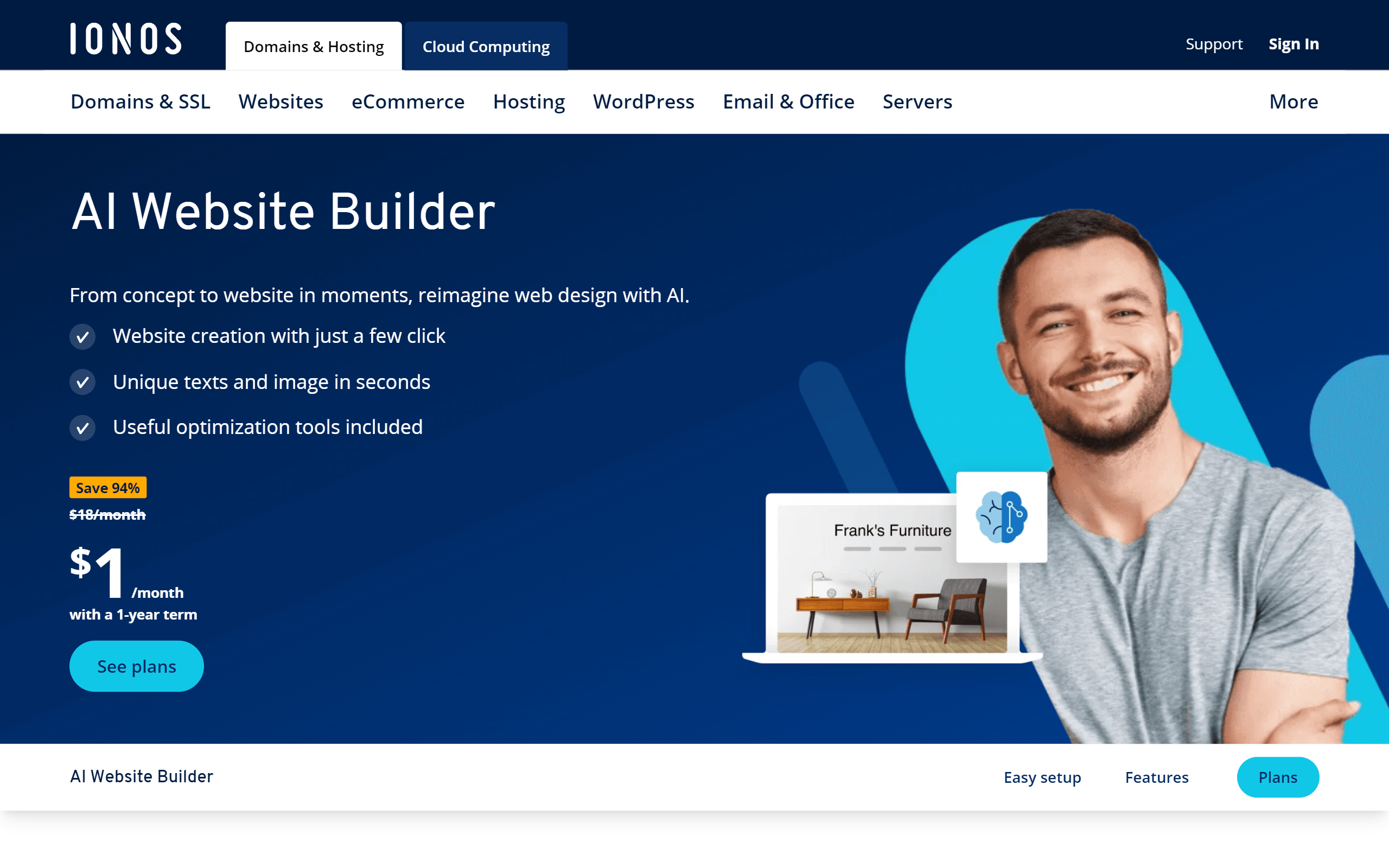
Task: Click the Easy setup link in sticky nav
Action: point(1044,777)
